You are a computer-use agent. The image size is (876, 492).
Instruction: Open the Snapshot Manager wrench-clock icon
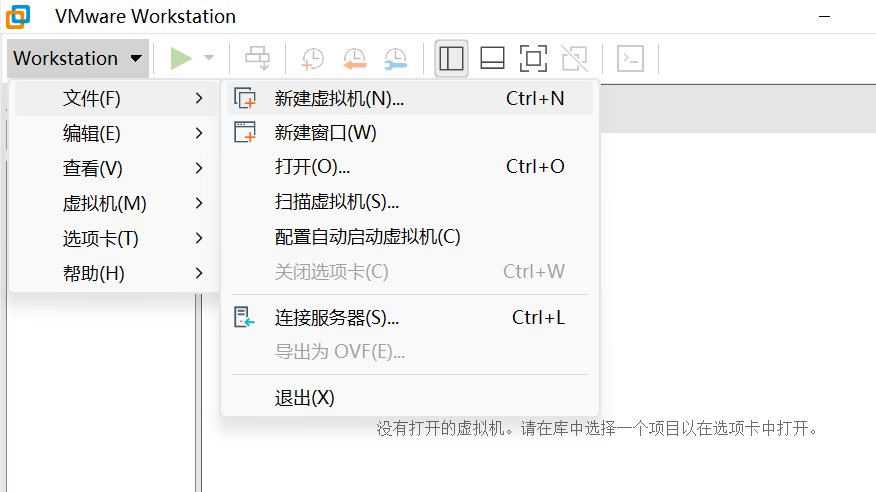click(396, 59)
